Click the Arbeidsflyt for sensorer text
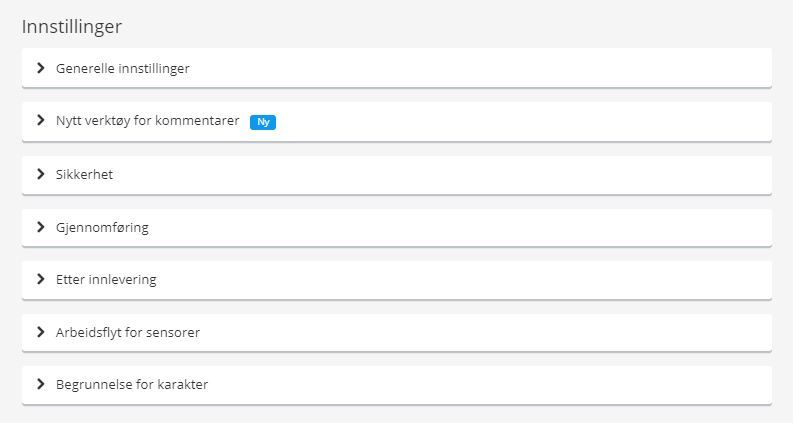793x423 pixels. click(x=128, y=332)
